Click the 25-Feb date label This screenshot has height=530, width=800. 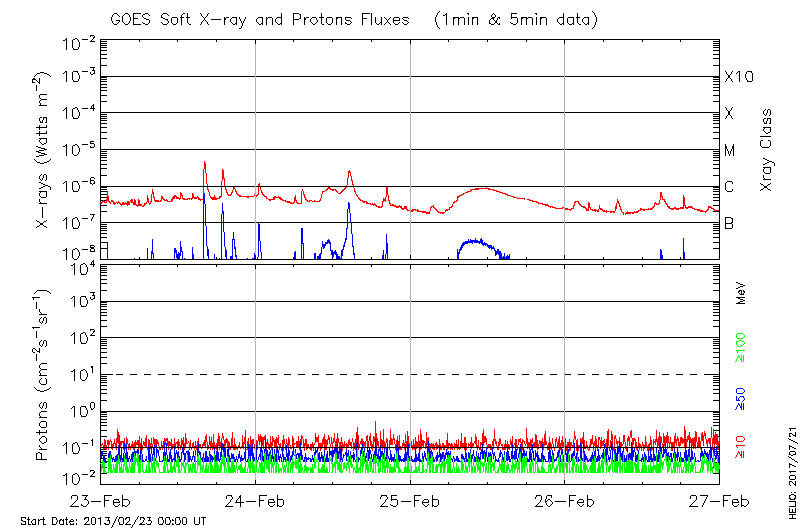click(410, 501)
